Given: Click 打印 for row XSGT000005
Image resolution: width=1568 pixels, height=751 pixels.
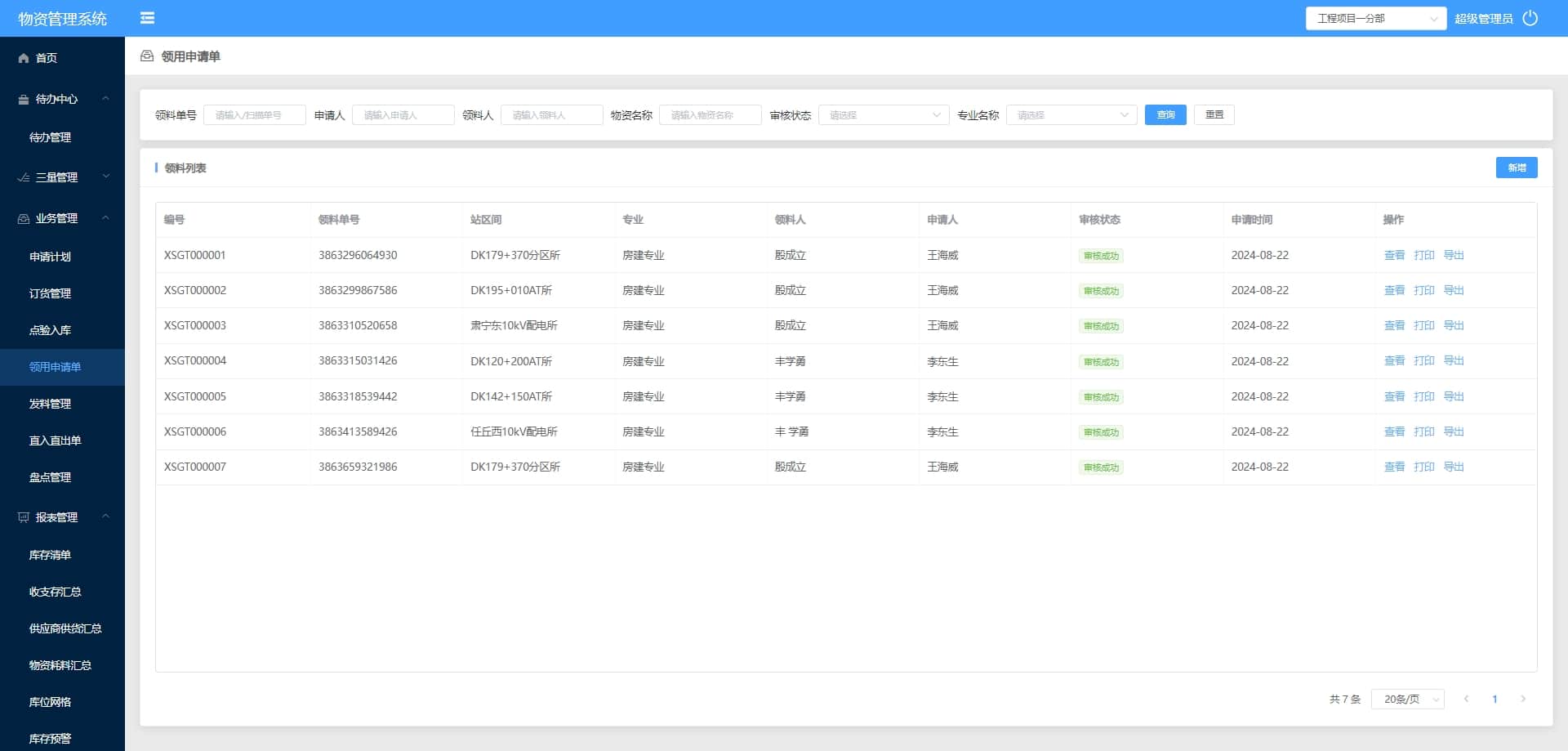Looking at the screenshot, I should pyautogui.click(x=1424, y=396).
